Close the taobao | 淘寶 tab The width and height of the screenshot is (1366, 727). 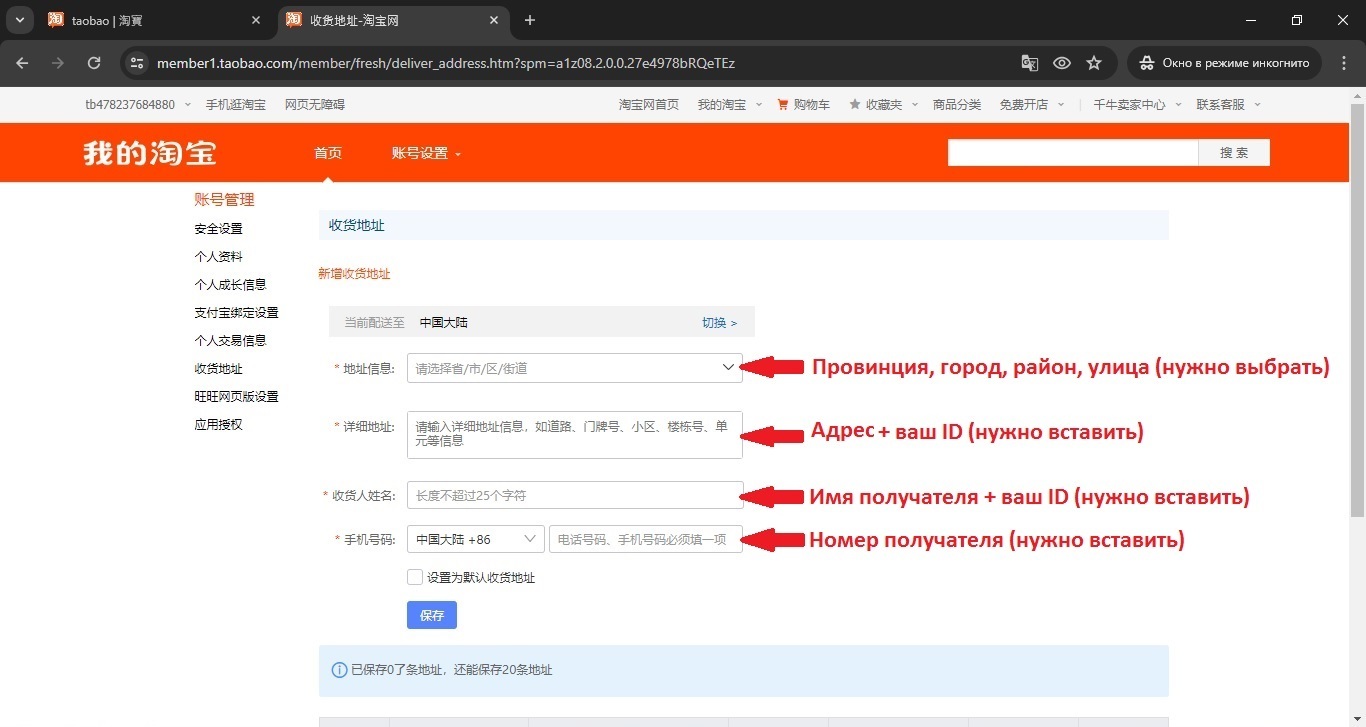(256, 20)
